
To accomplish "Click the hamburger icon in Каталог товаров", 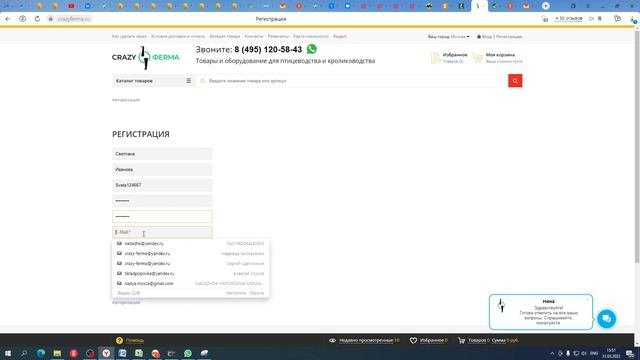I will coord(189,81).
